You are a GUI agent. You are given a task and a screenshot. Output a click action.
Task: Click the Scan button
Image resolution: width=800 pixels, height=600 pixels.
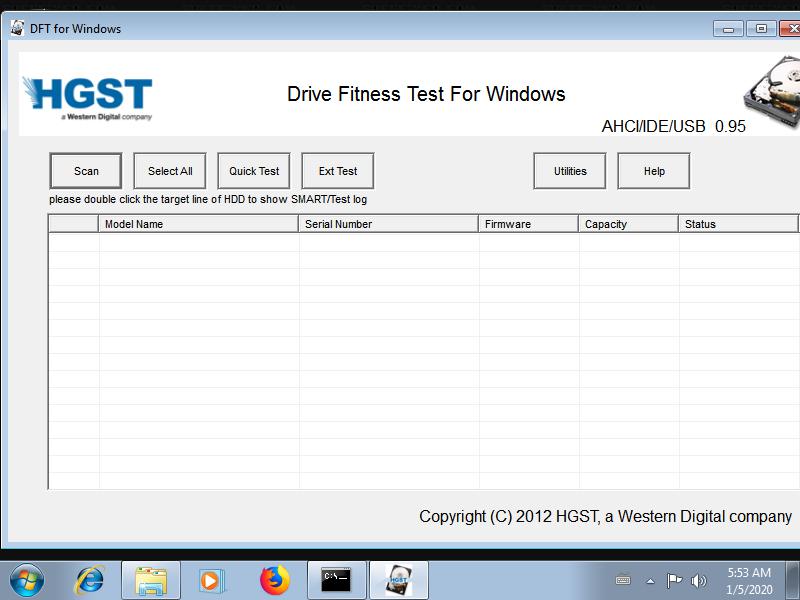click(86, 171)
